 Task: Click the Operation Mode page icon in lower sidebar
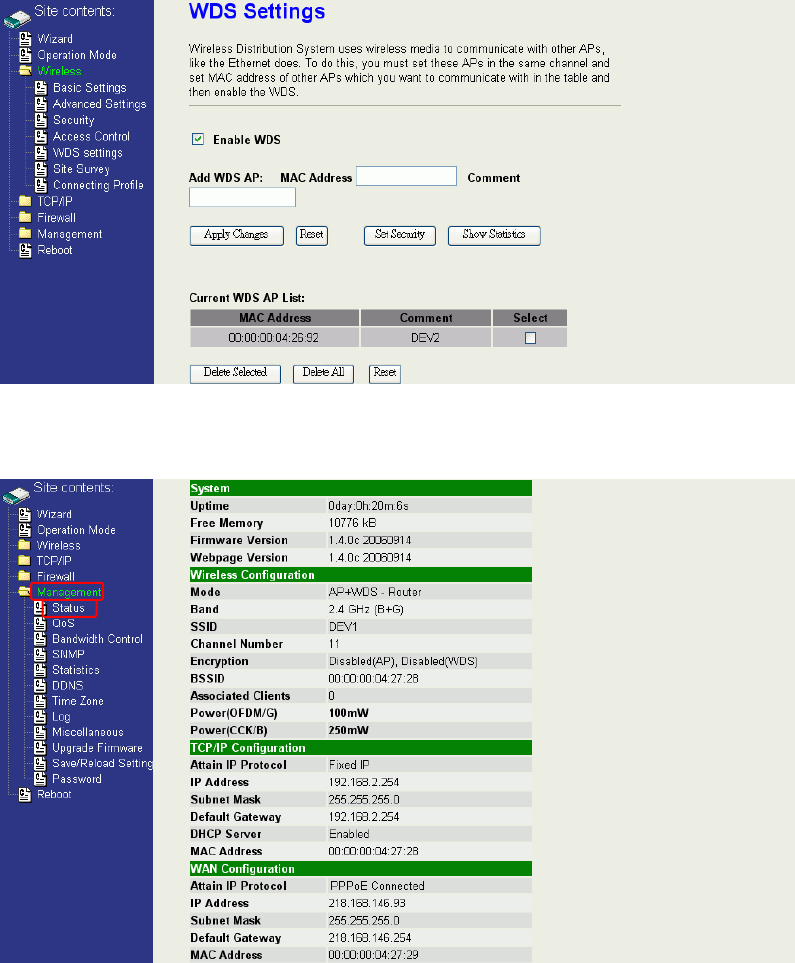[x=25, y=529]
